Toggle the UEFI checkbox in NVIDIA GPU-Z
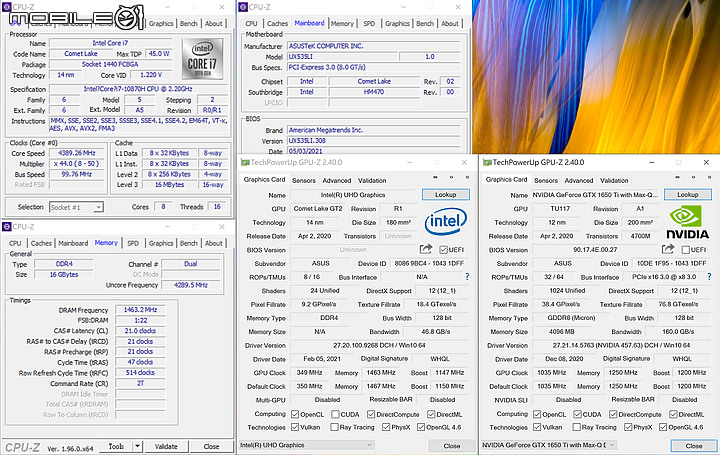 pos(686,250)
